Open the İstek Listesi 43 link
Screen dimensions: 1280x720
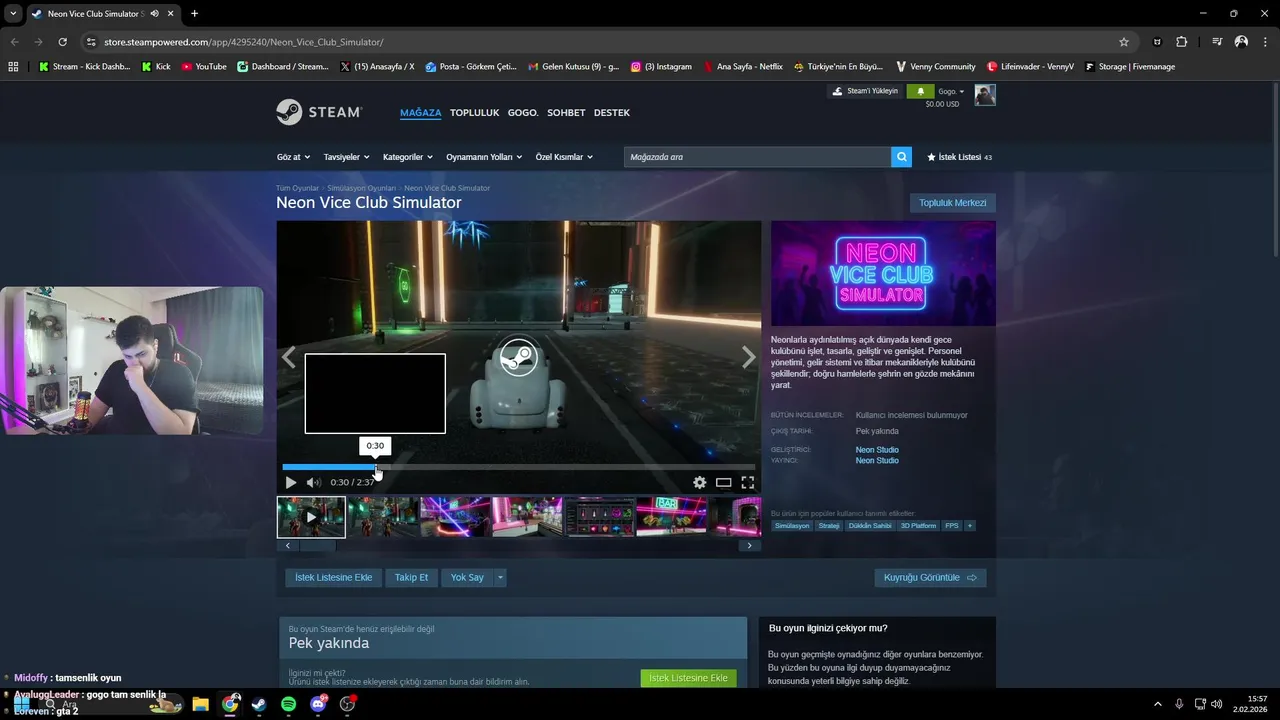pos(959,157)
